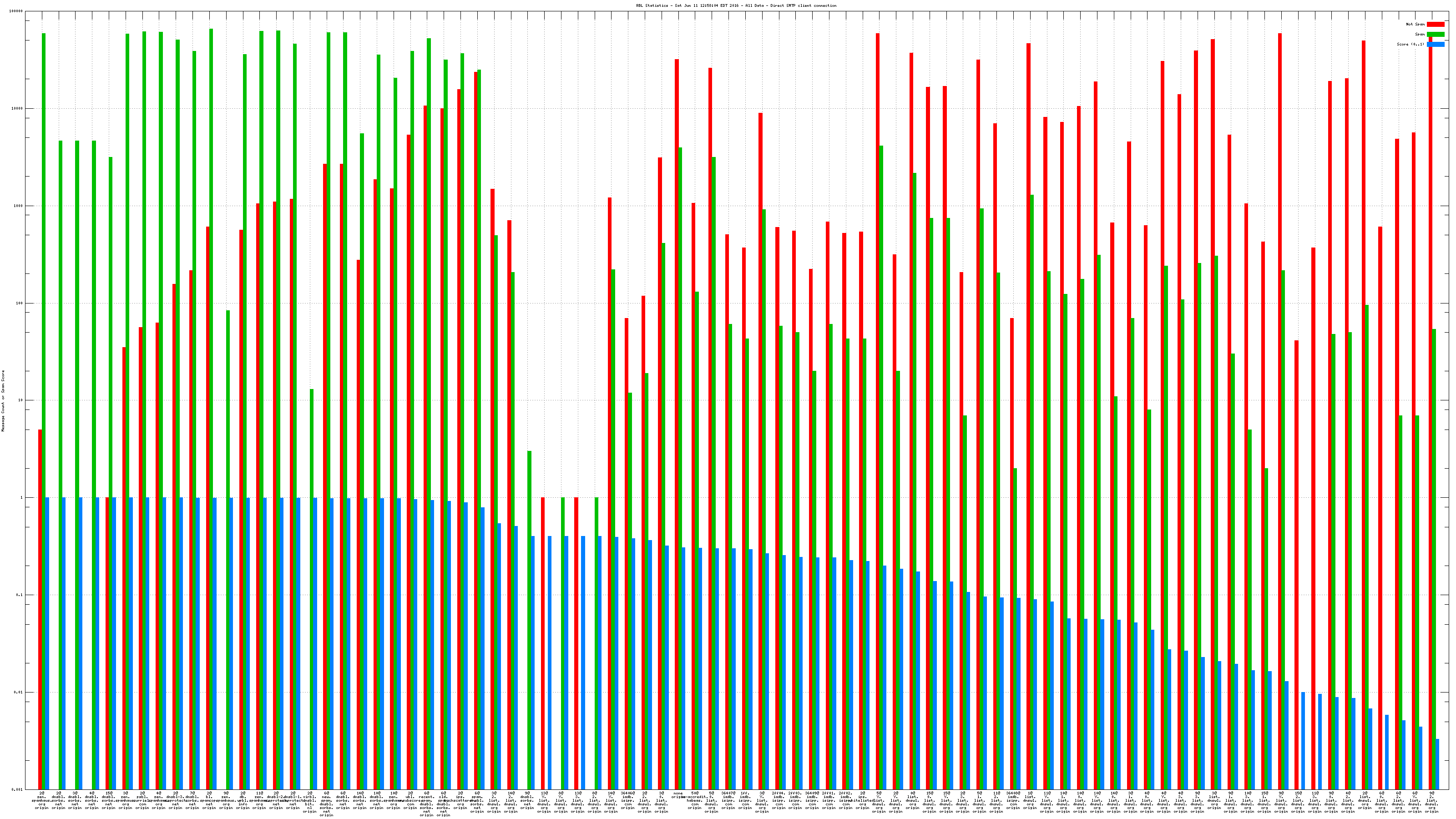Click the 'Score (0..1)' legend text
Image resolution: width=1456 pixels, height=819 pixels.
[x=1410, y=44]
